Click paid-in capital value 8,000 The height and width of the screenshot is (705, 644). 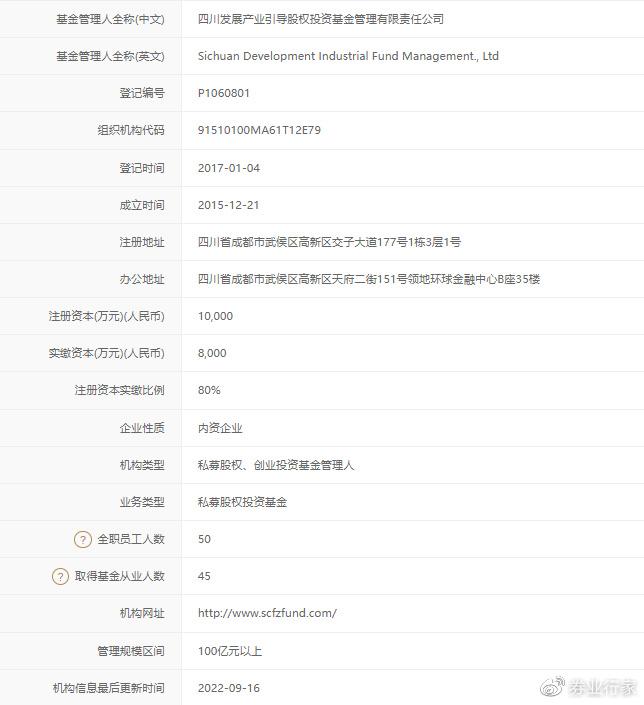pos(212,353)
